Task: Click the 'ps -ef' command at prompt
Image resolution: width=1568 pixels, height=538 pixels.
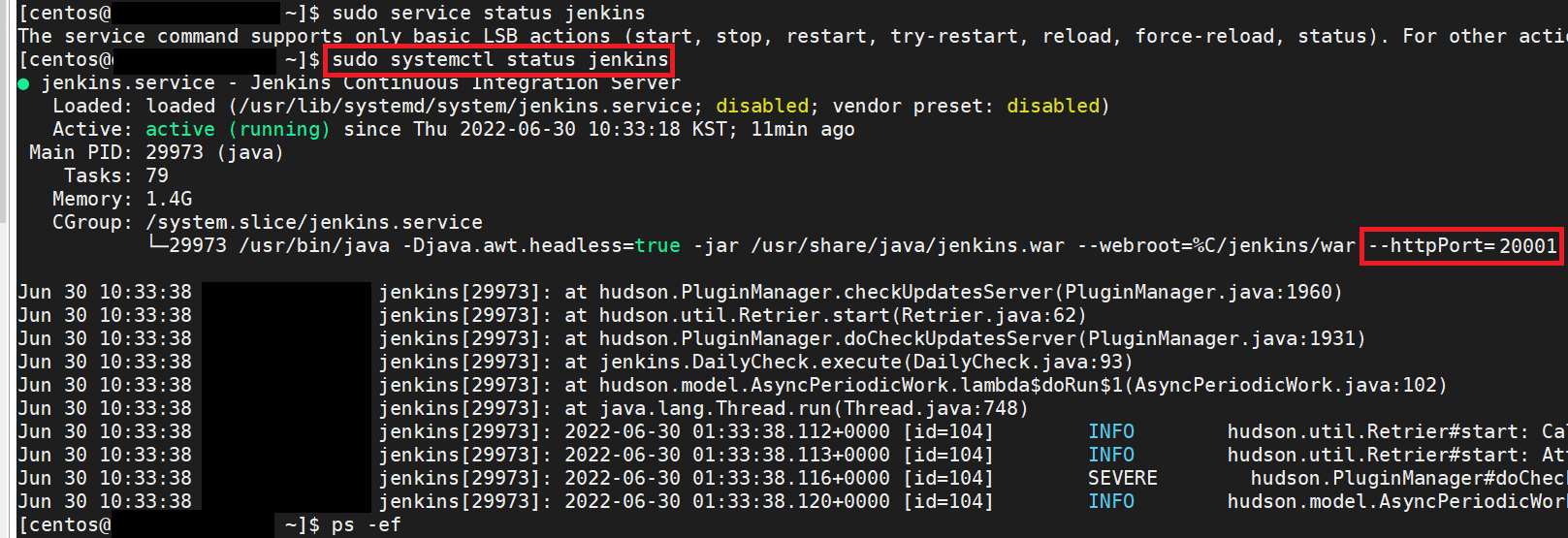Action: coord(366,524)
